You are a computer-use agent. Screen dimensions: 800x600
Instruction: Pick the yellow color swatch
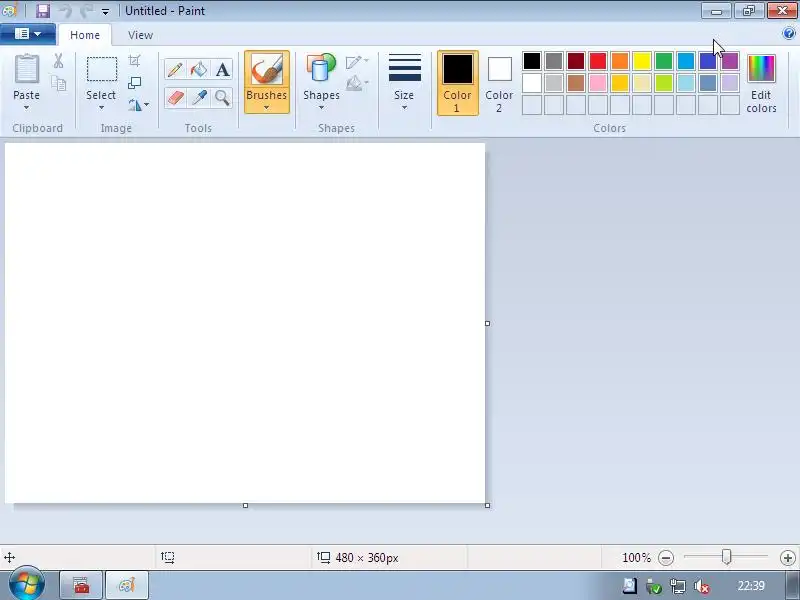642,61
